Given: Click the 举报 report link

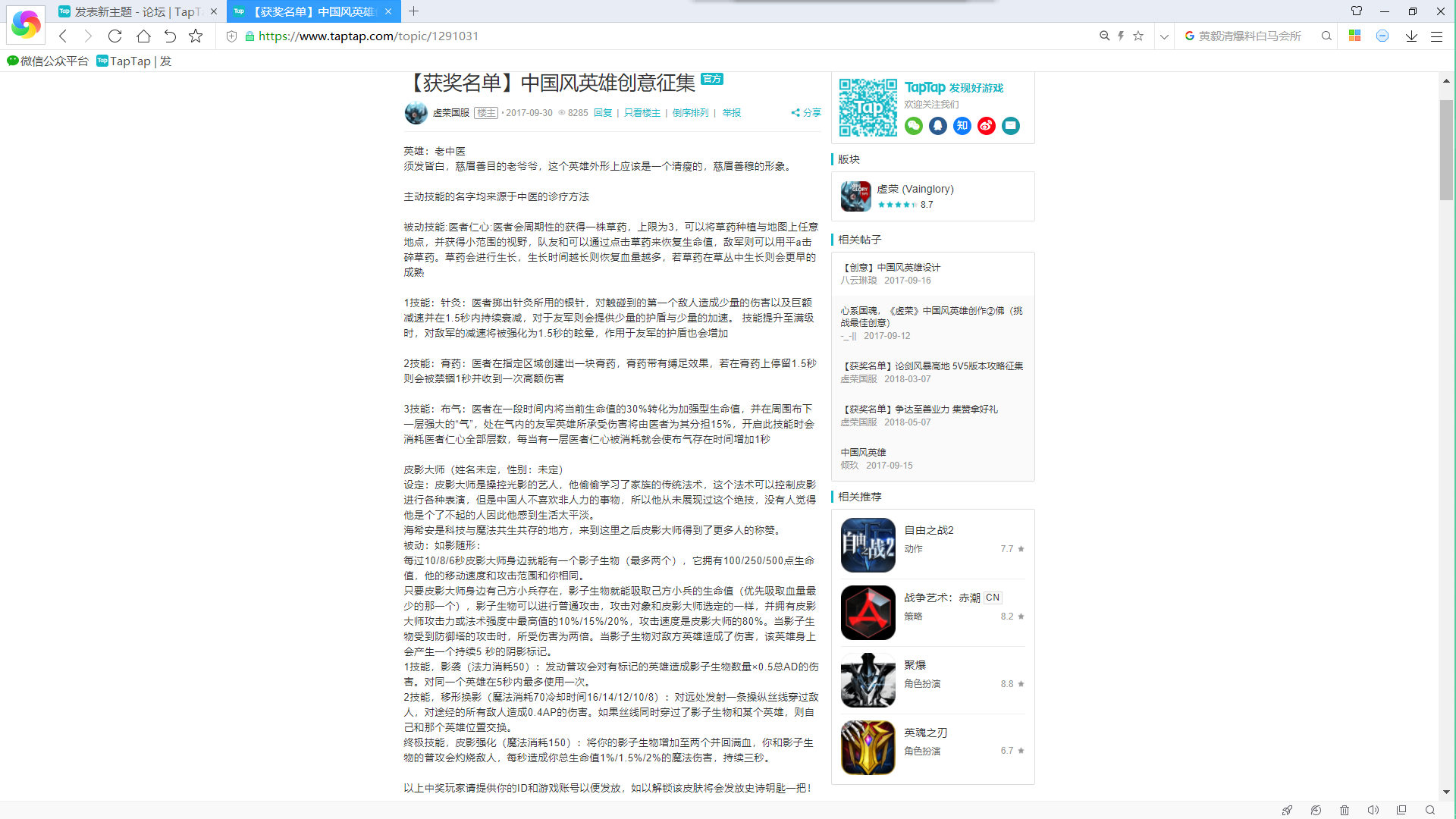Looking at the screenshot, I should (732, 112).
